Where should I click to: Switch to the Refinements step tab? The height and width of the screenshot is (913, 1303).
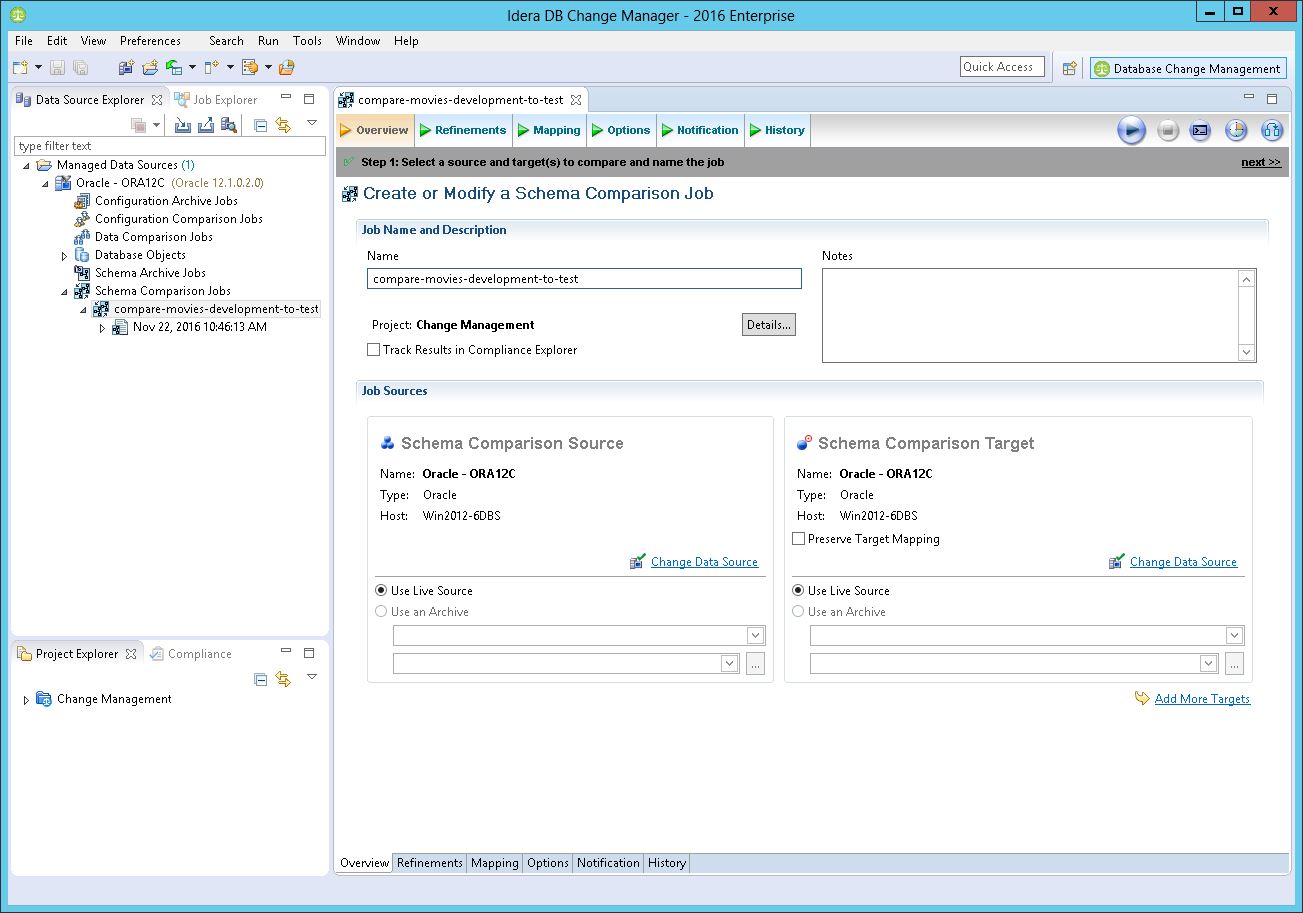pos(463,130)
